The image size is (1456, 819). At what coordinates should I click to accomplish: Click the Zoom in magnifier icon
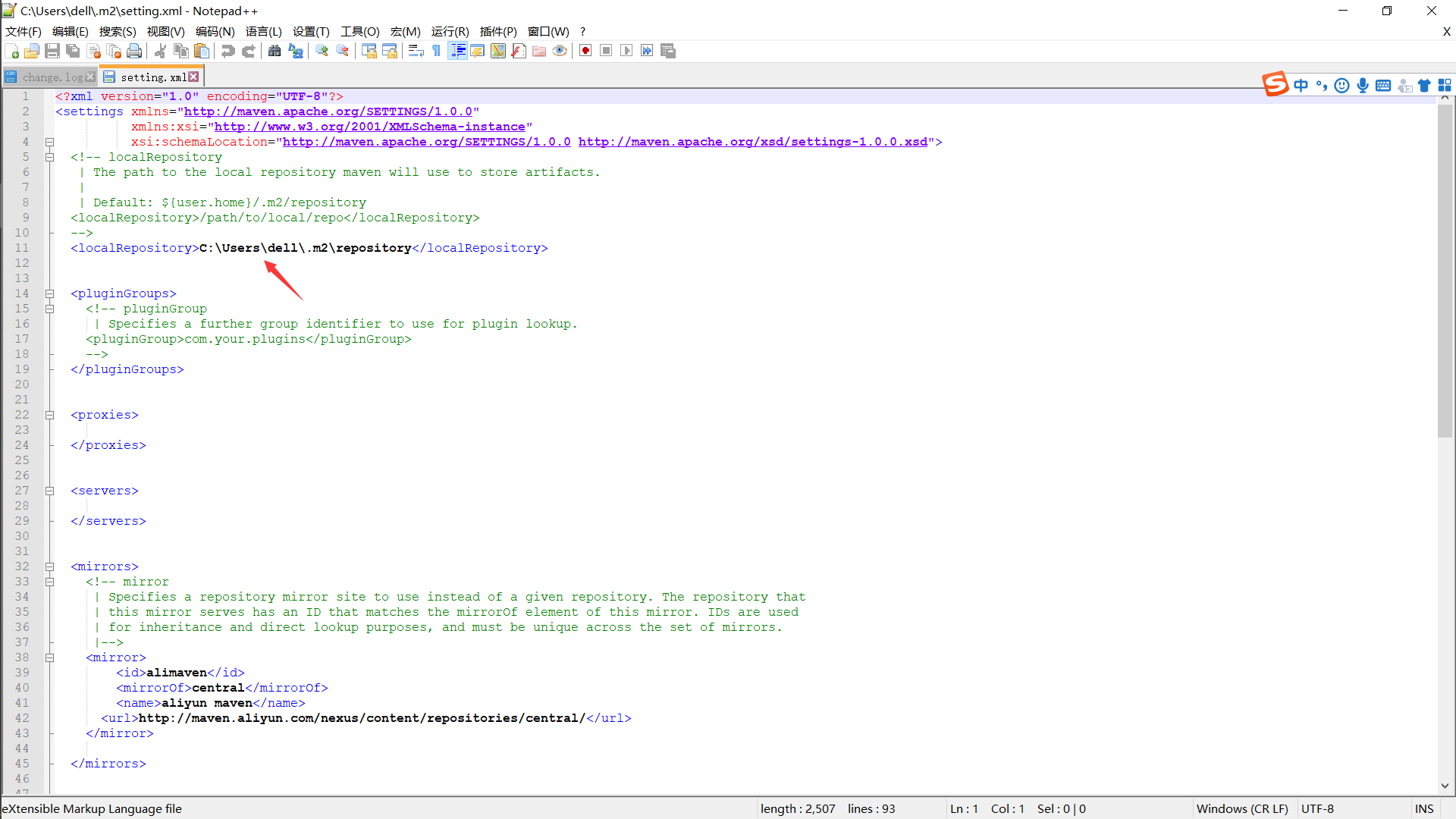click(322, 51)
